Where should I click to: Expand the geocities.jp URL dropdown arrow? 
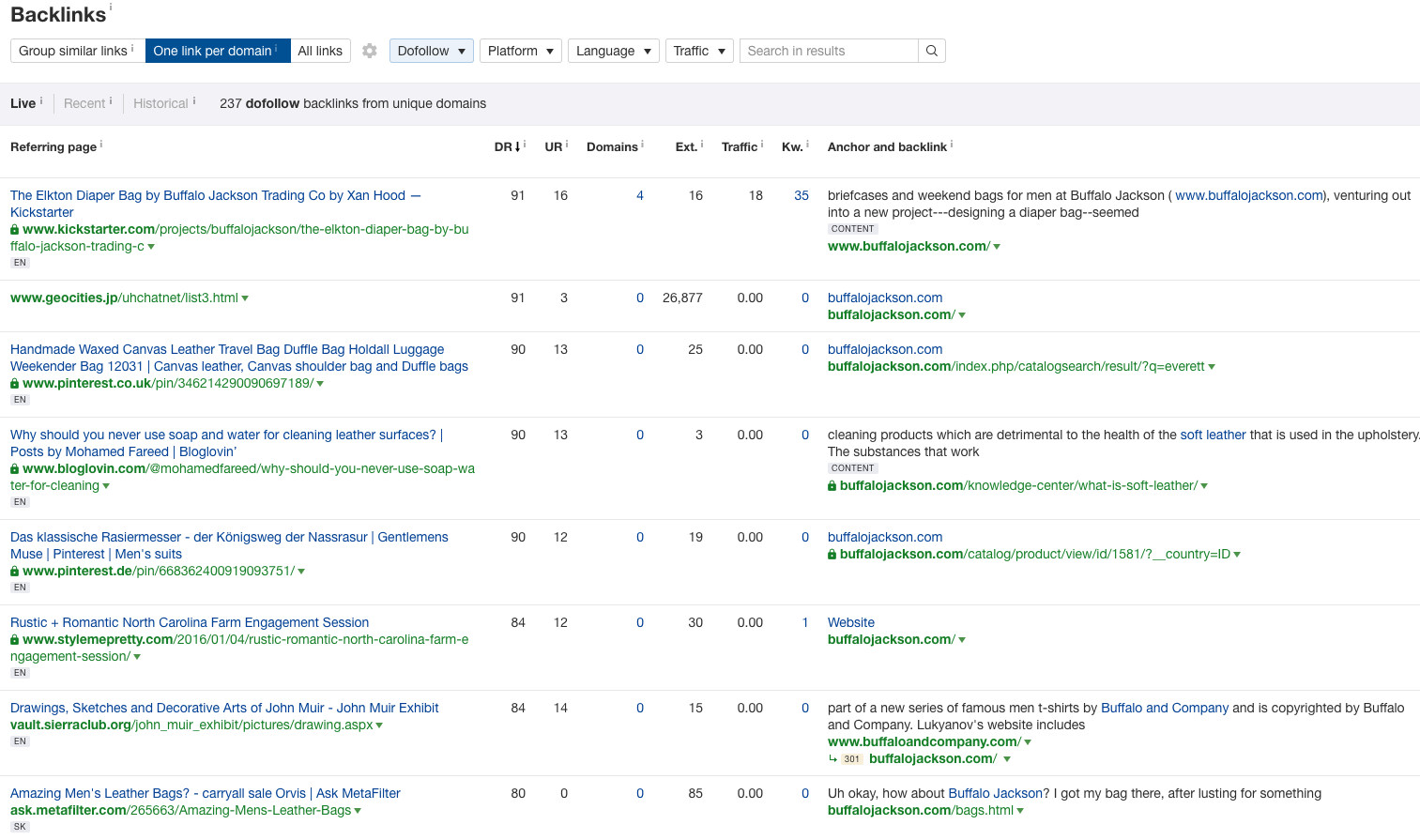click(x=245, y=298)
